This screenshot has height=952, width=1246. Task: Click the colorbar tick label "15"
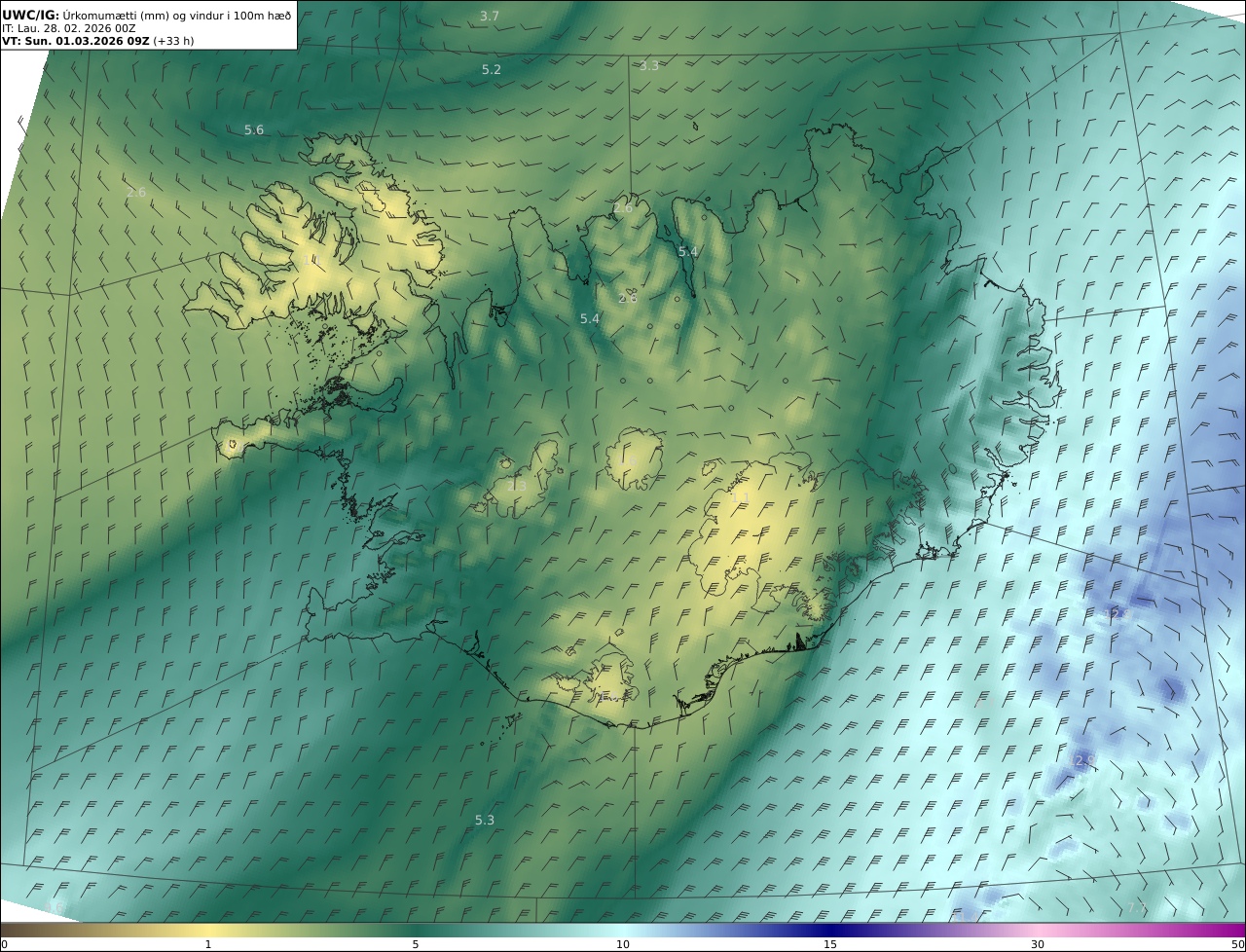830,944
